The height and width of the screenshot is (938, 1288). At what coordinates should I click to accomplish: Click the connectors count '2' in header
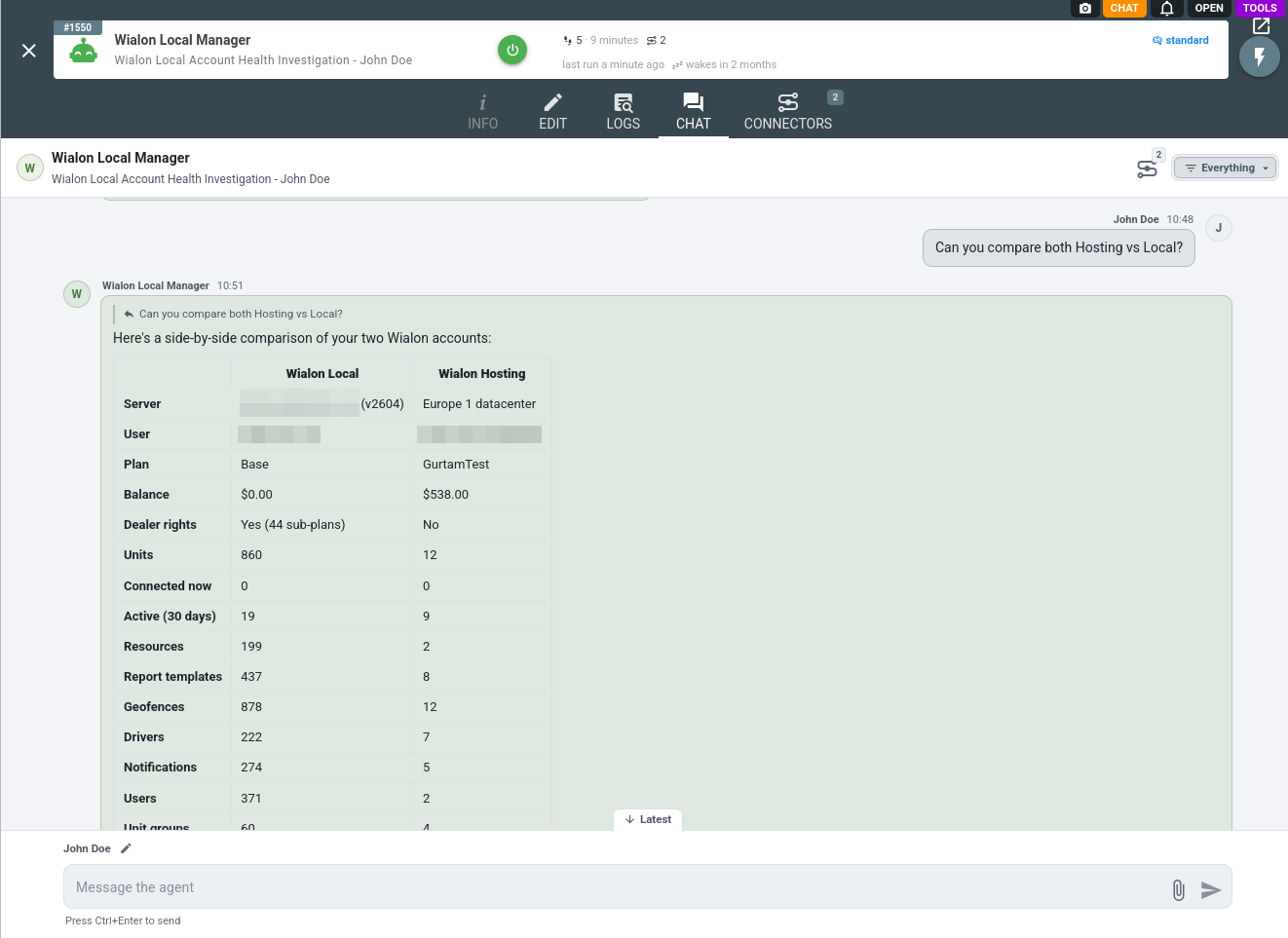click(657, 40)
